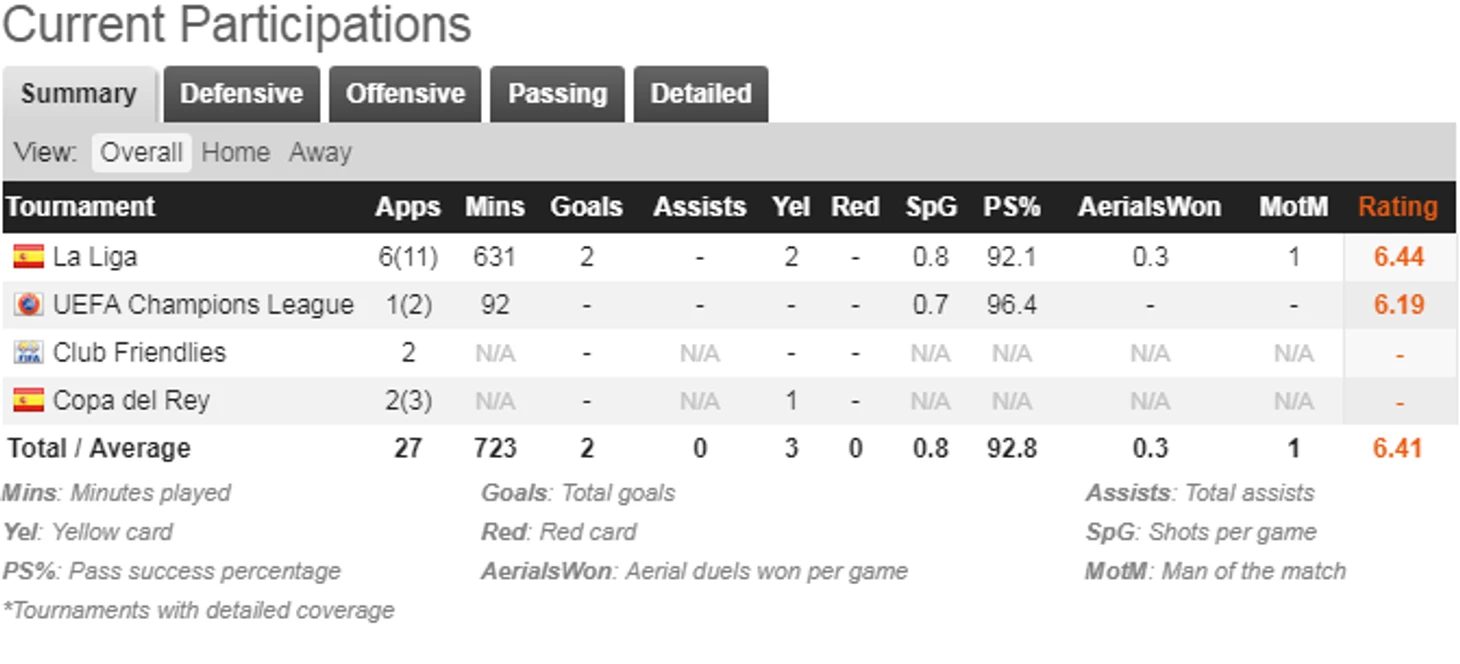Click the Copa del Rey flag icon
The width and height of the screenshot is (1460, 664).
coord(28,401)
